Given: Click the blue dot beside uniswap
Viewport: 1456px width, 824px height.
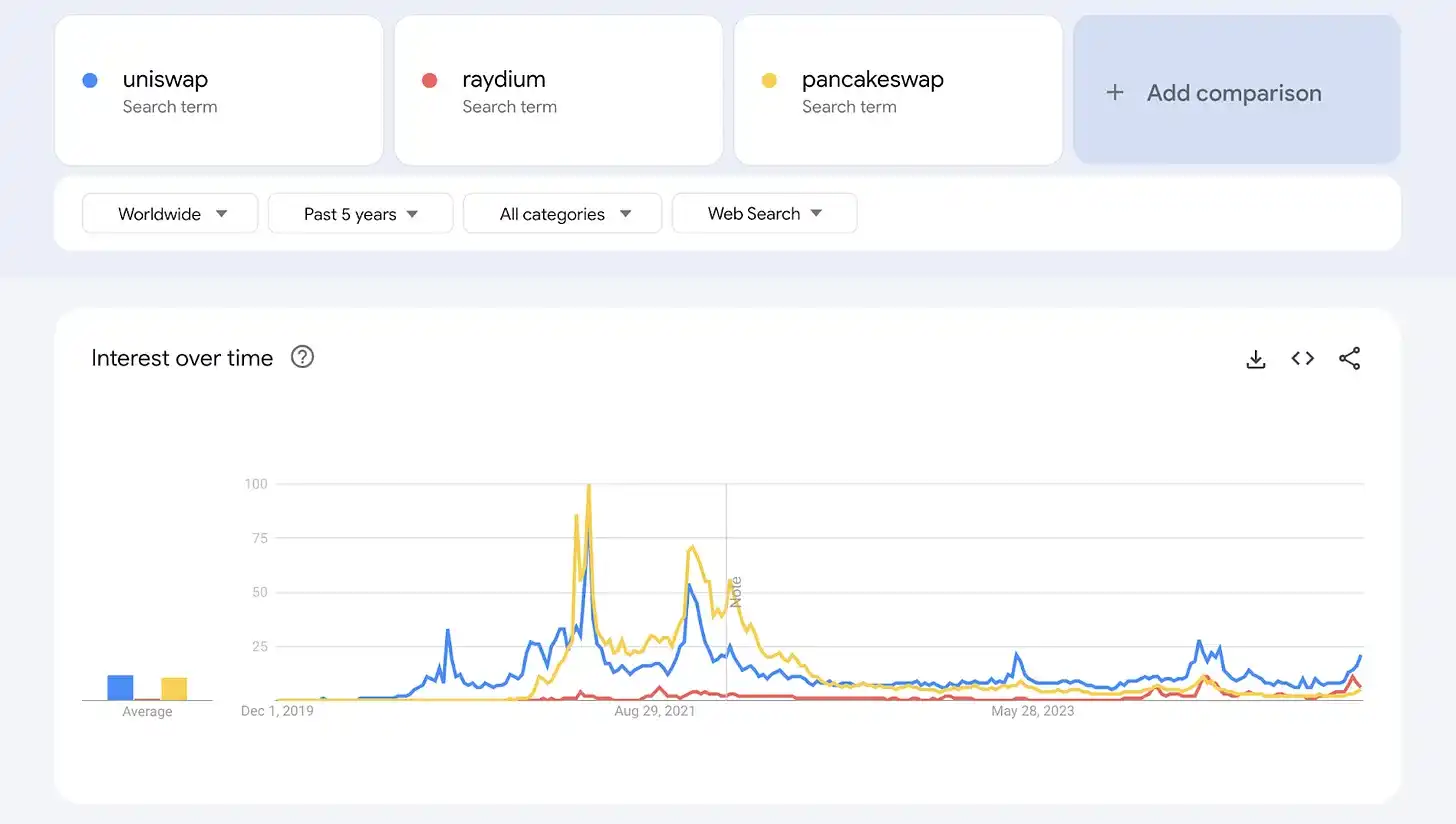Looking at the screenshot, I should coord(90,80).
